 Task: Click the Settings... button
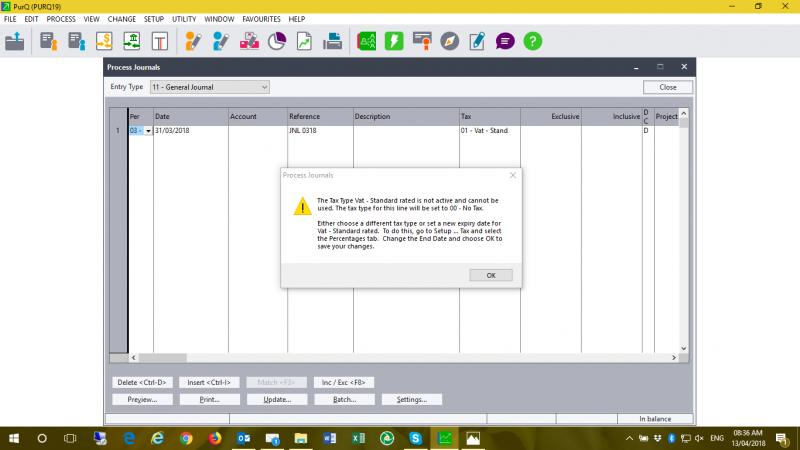(x=411, y=399)
